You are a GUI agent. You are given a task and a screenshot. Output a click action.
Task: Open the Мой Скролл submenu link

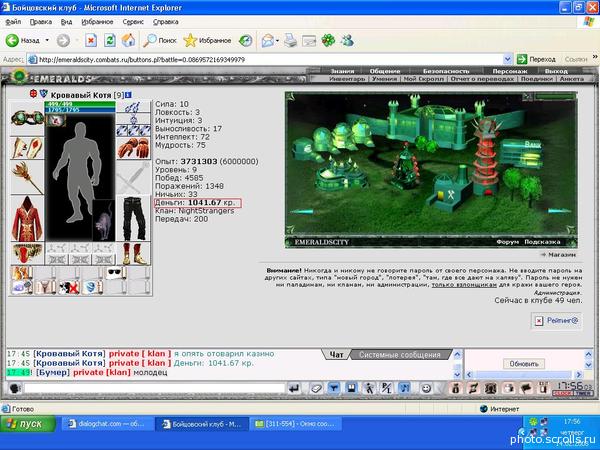click(x=423, y=79)
